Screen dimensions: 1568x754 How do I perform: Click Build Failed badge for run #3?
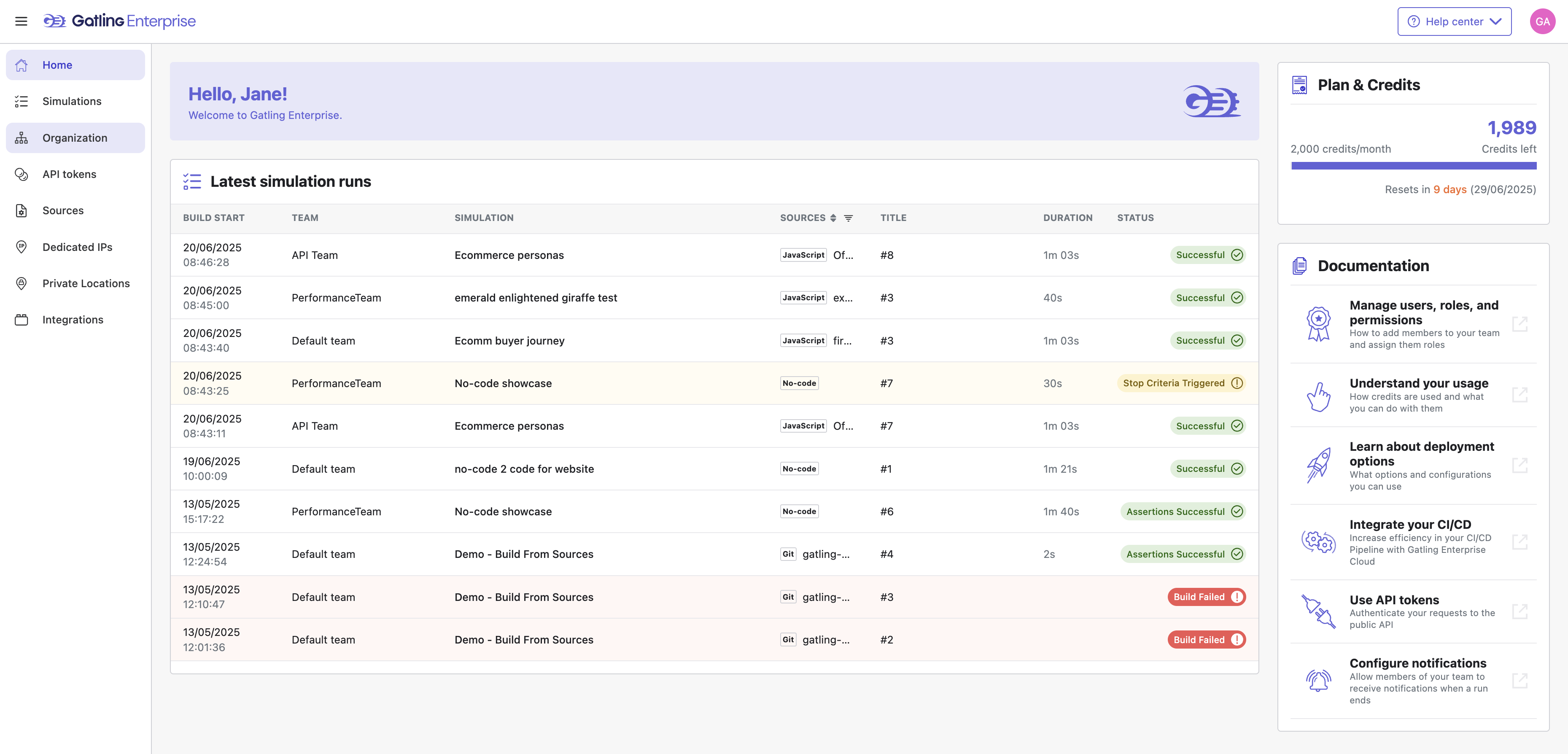click(1206, 597)
